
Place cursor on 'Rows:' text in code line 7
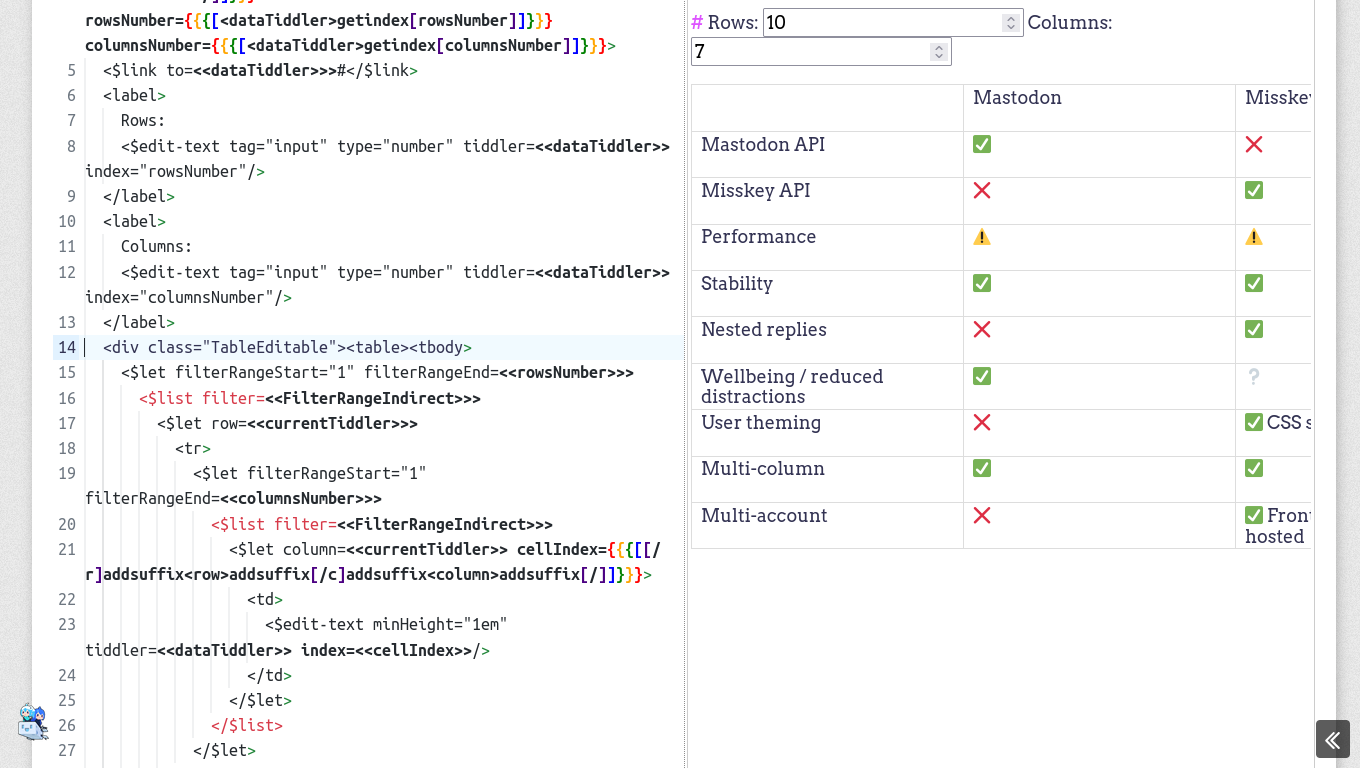coord(143,121)
